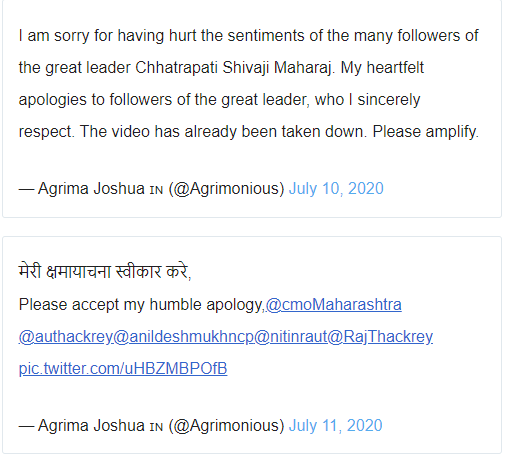Visit the @anildeshmukhncp profile mention
Screen dimensions: 507x458
pyautogui.click(x=184, y=337)
